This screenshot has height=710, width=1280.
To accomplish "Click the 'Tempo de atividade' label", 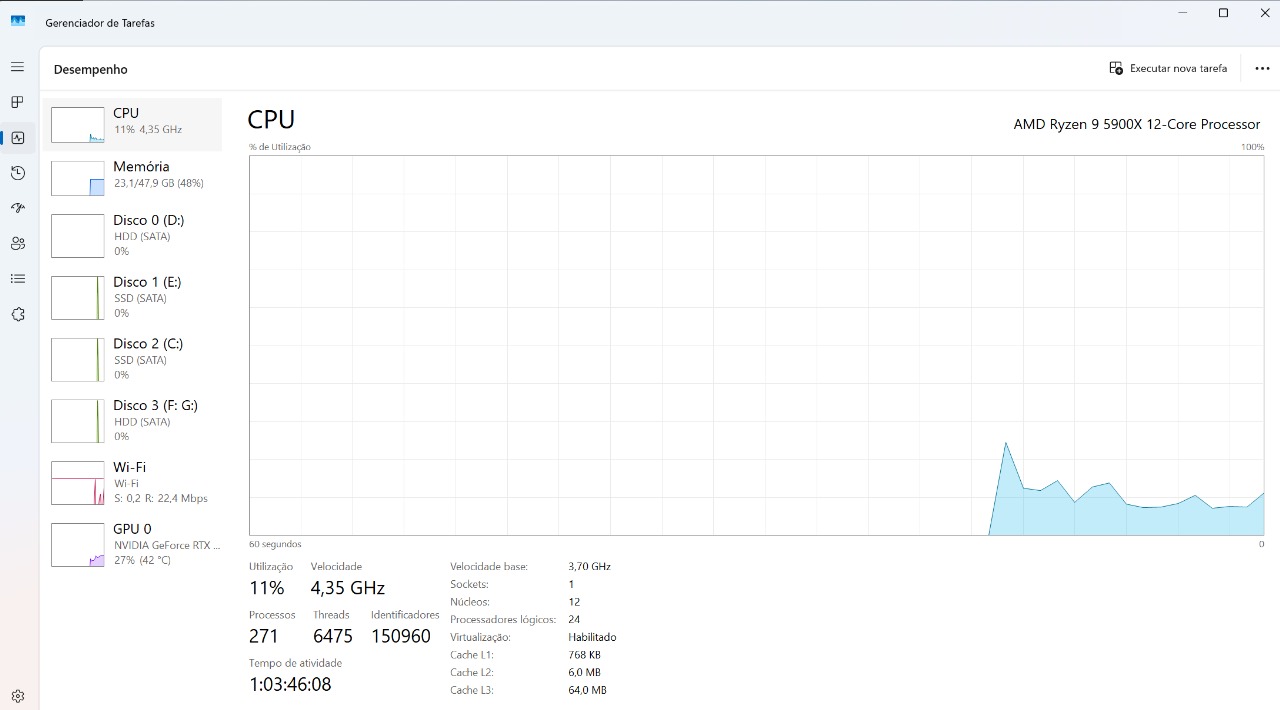I will (295, 663).
